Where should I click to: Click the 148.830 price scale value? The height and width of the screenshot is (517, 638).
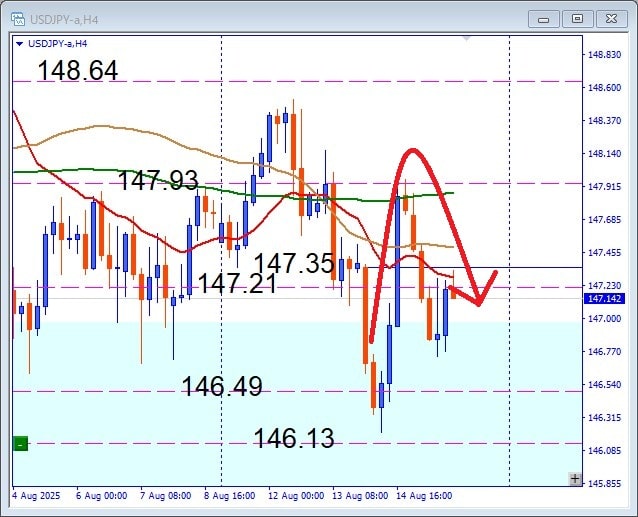tap(605, 55)
